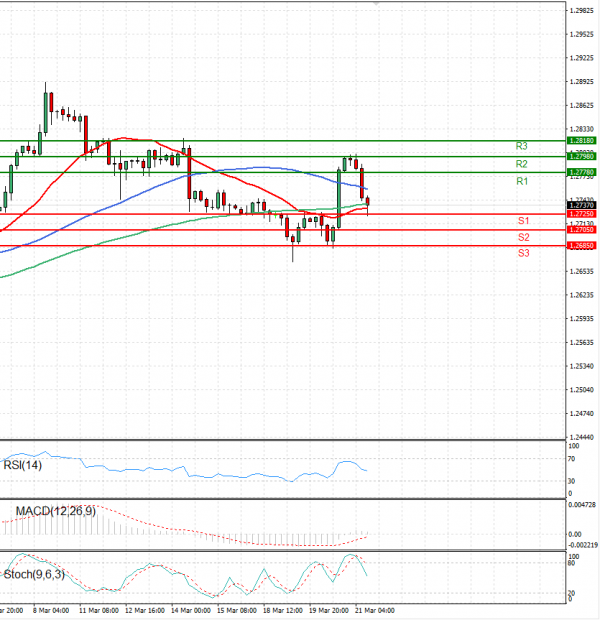Image resolution: width=600 pixels, height=620 pixels.
Task: Click the MACD(12,26,9) indicator label
Action: coord(56,511)
